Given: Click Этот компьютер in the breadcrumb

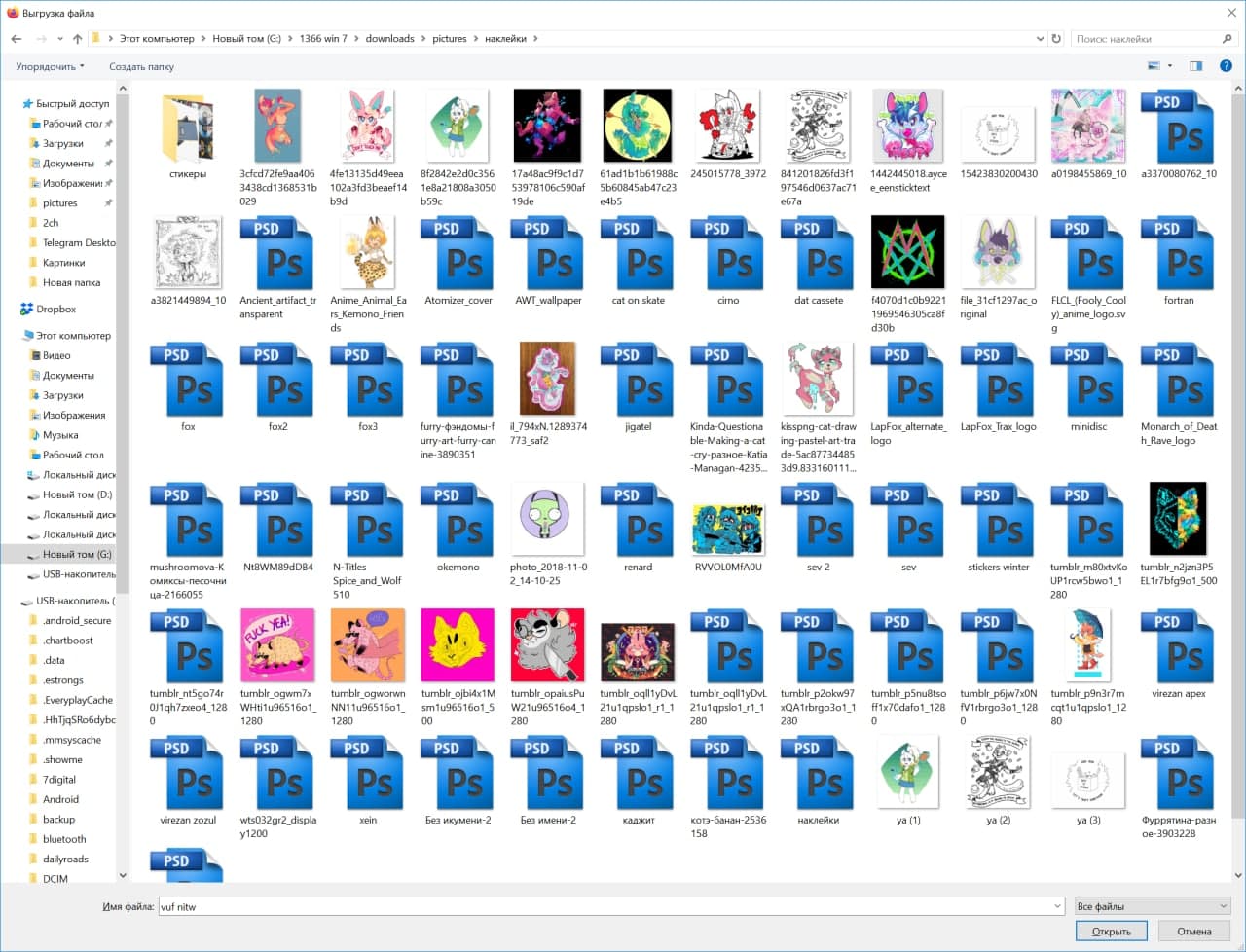Looking at the screenshot, I should coord(157,39).
